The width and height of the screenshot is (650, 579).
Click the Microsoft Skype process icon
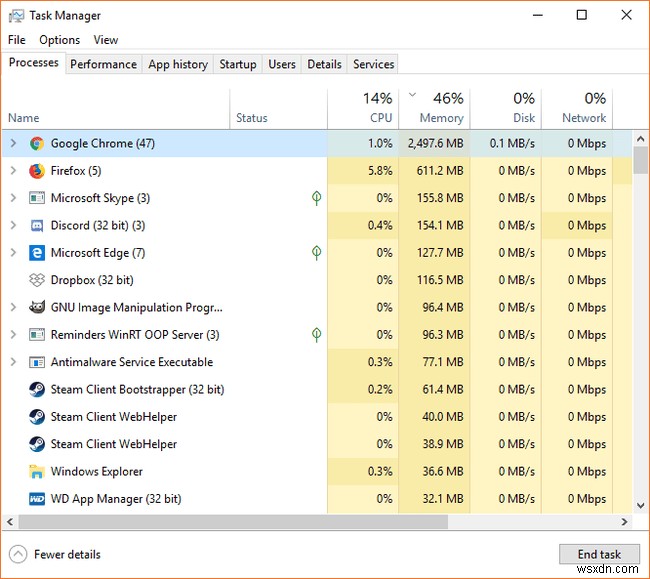37,198
